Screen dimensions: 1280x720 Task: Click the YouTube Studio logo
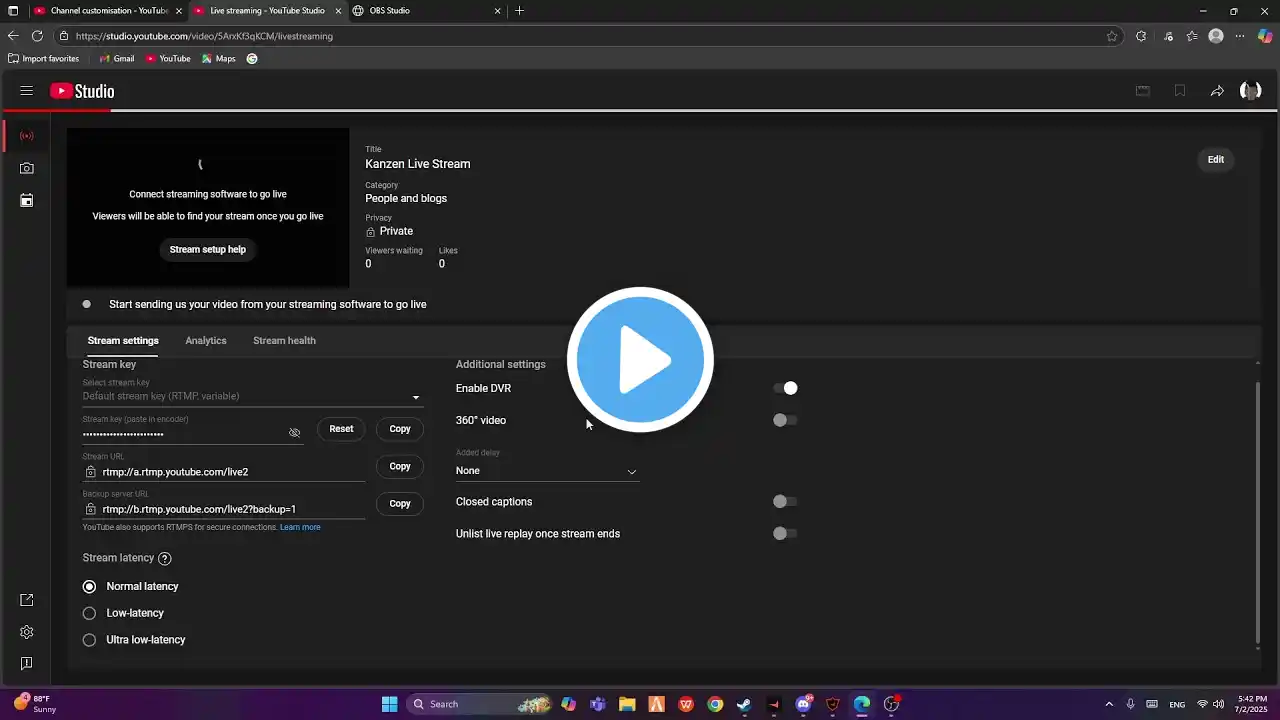click(82, 91)
